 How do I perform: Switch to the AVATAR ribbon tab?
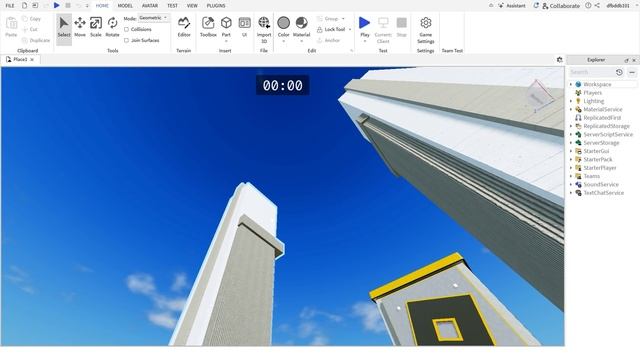pos(150,6)
